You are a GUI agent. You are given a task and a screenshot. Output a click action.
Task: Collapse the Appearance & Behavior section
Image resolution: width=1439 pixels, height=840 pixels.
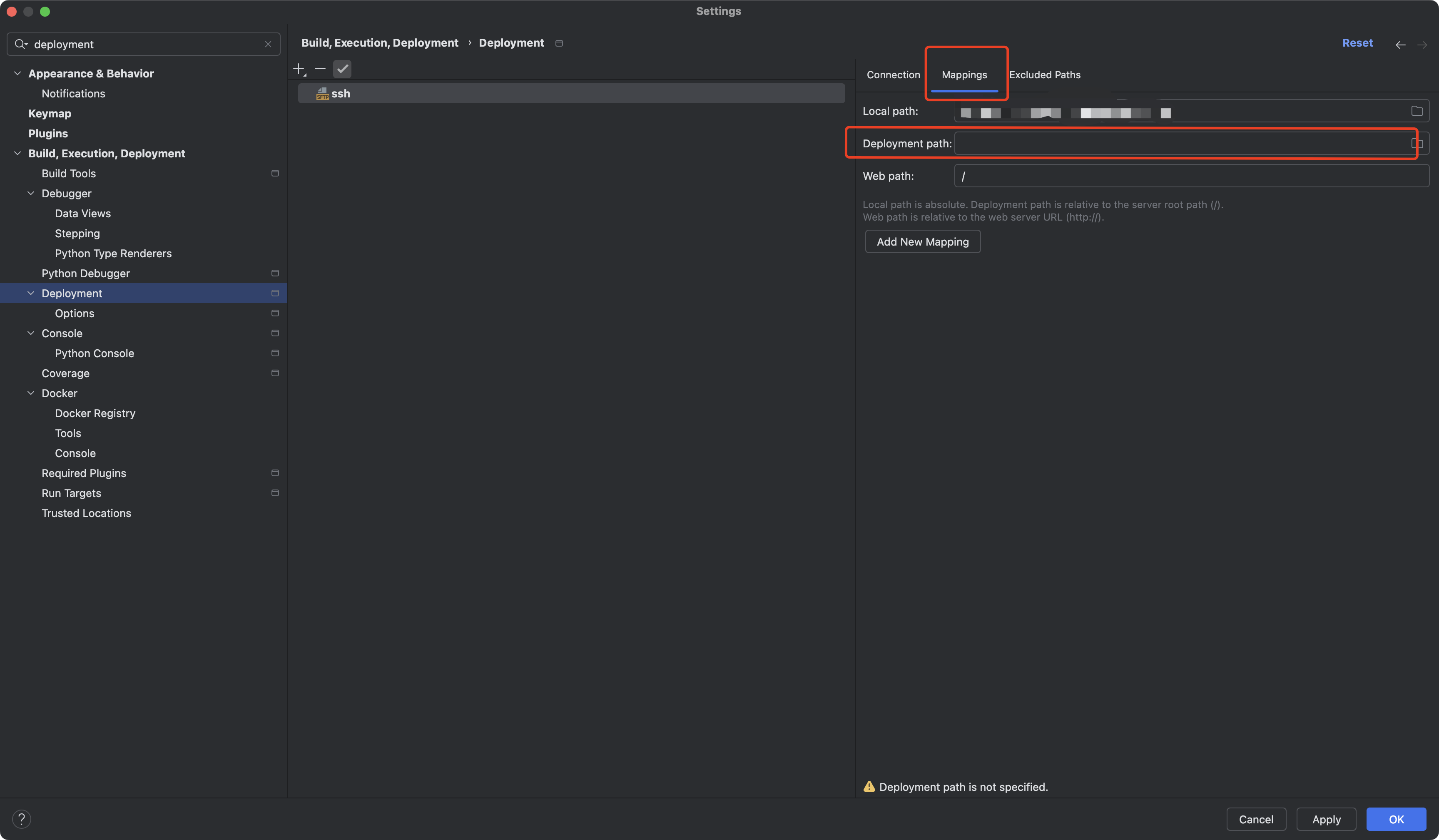(17, 73)
